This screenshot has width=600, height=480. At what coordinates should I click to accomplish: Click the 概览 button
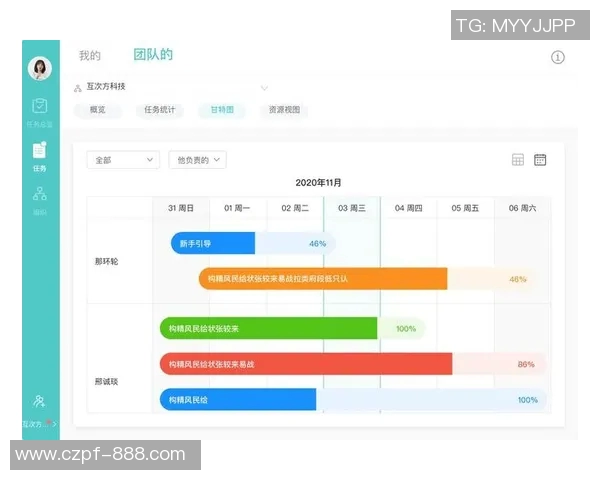(98, 110)
